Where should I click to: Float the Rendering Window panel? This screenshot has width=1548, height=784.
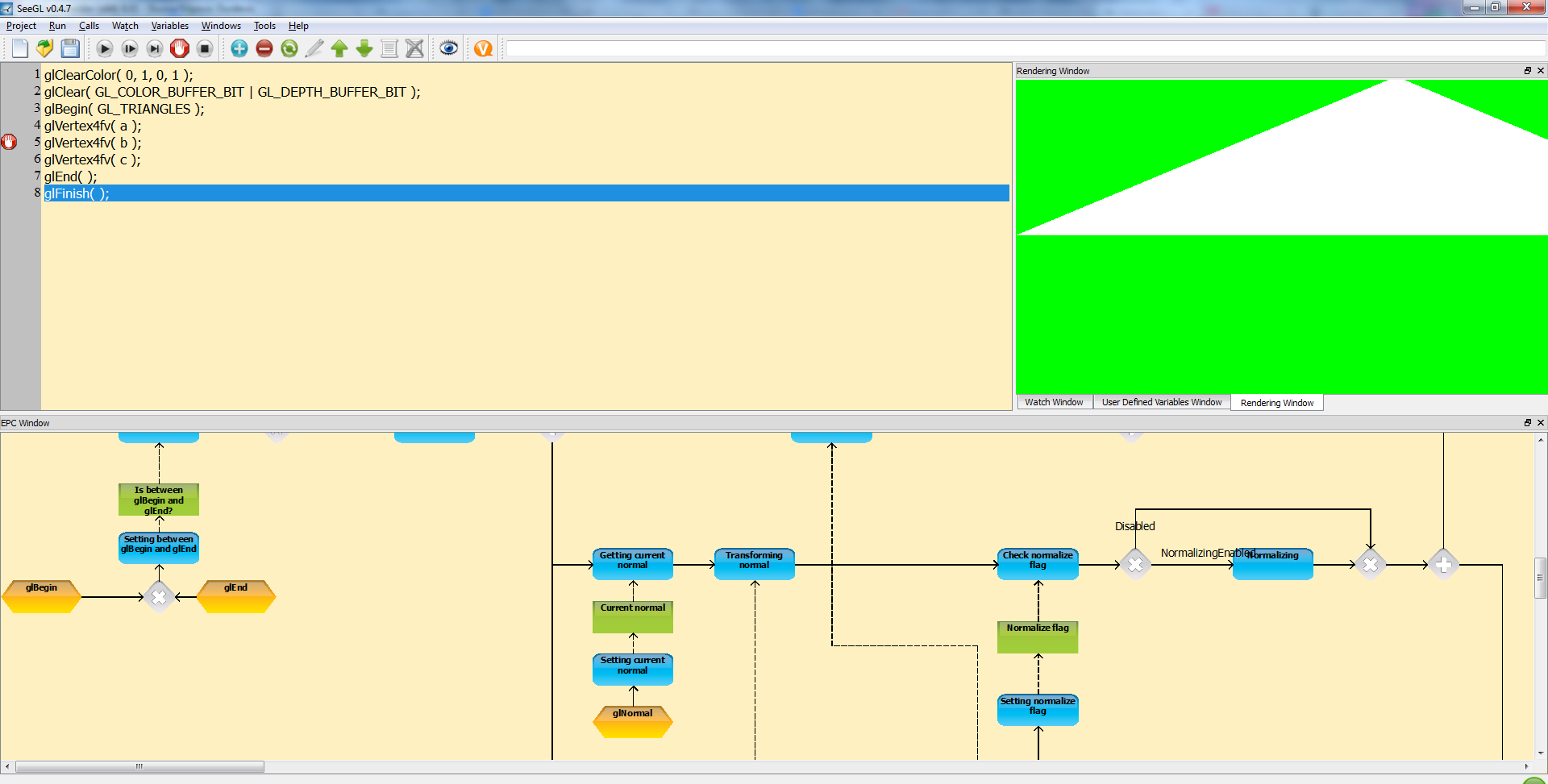click(1527, 71)
